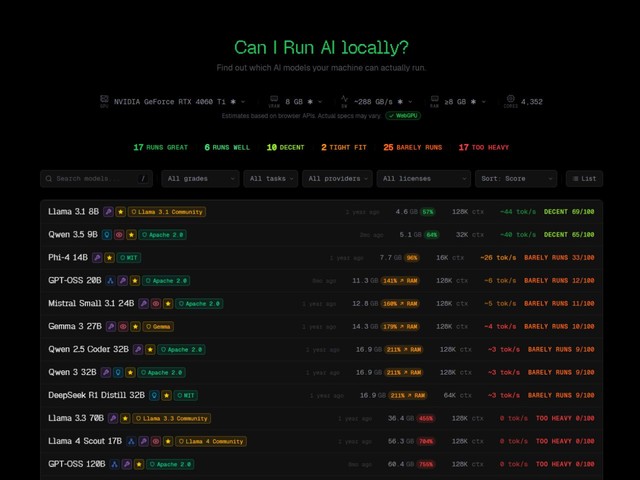Click the Search models input field

[x=96, y=179]
